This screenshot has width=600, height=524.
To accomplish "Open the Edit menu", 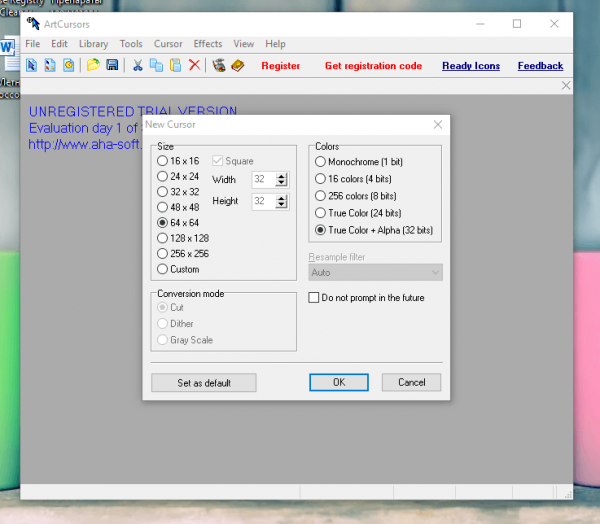I will 59,44.
